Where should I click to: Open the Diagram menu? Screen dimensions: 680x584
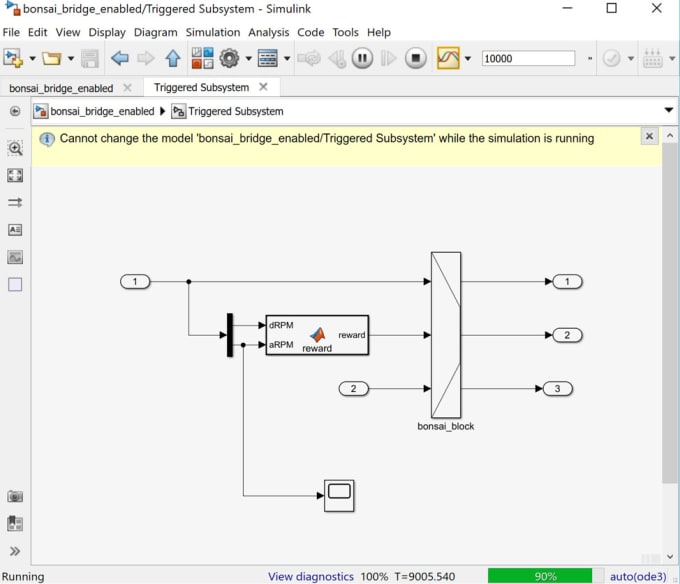155,33
